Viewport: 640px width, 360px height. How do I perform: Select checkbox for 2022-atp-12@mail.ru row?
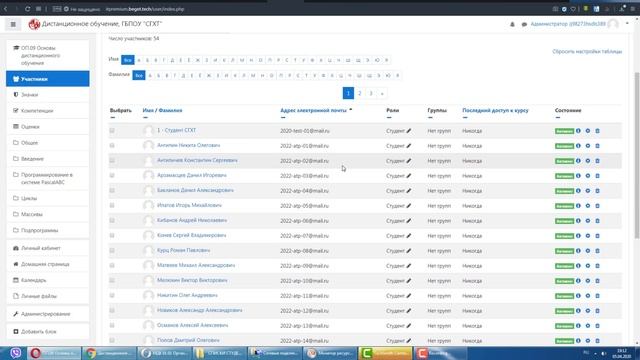click(x=112, y=310)
